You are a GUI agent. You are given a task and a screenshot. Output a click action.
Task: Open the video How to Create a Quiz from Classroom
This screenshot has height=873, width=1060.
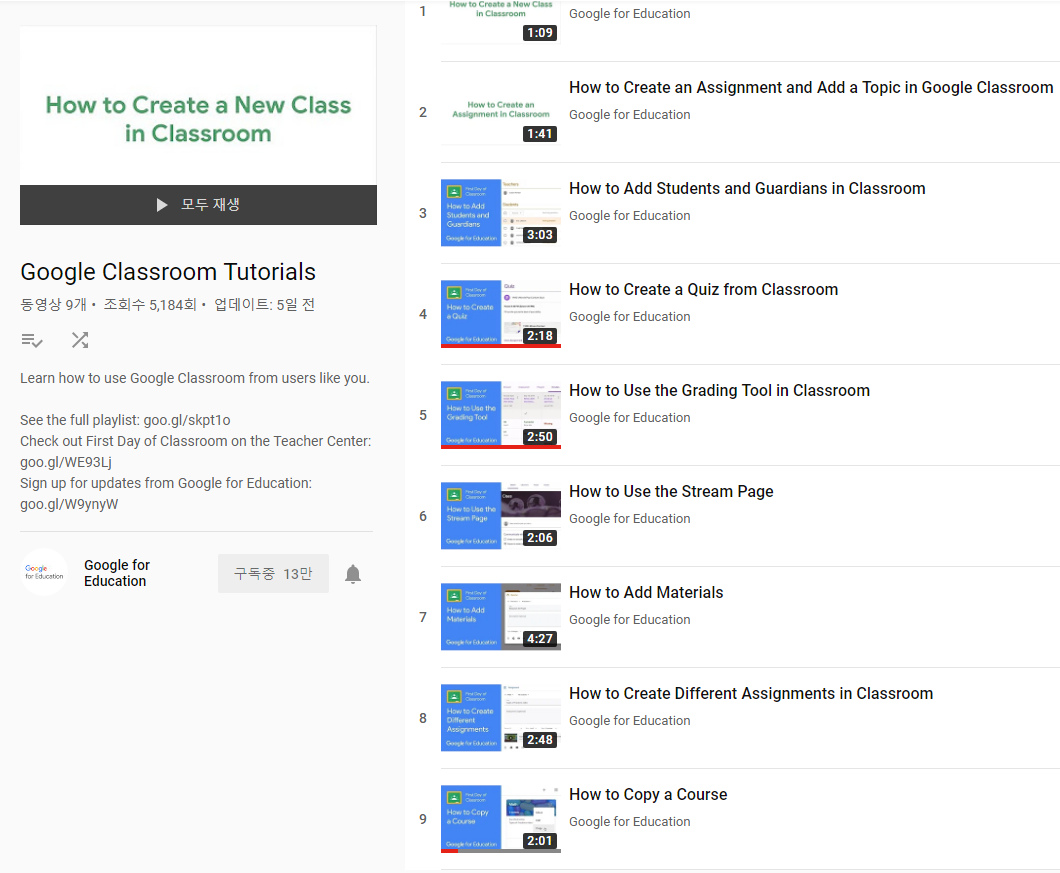click(x=703, y=289)
